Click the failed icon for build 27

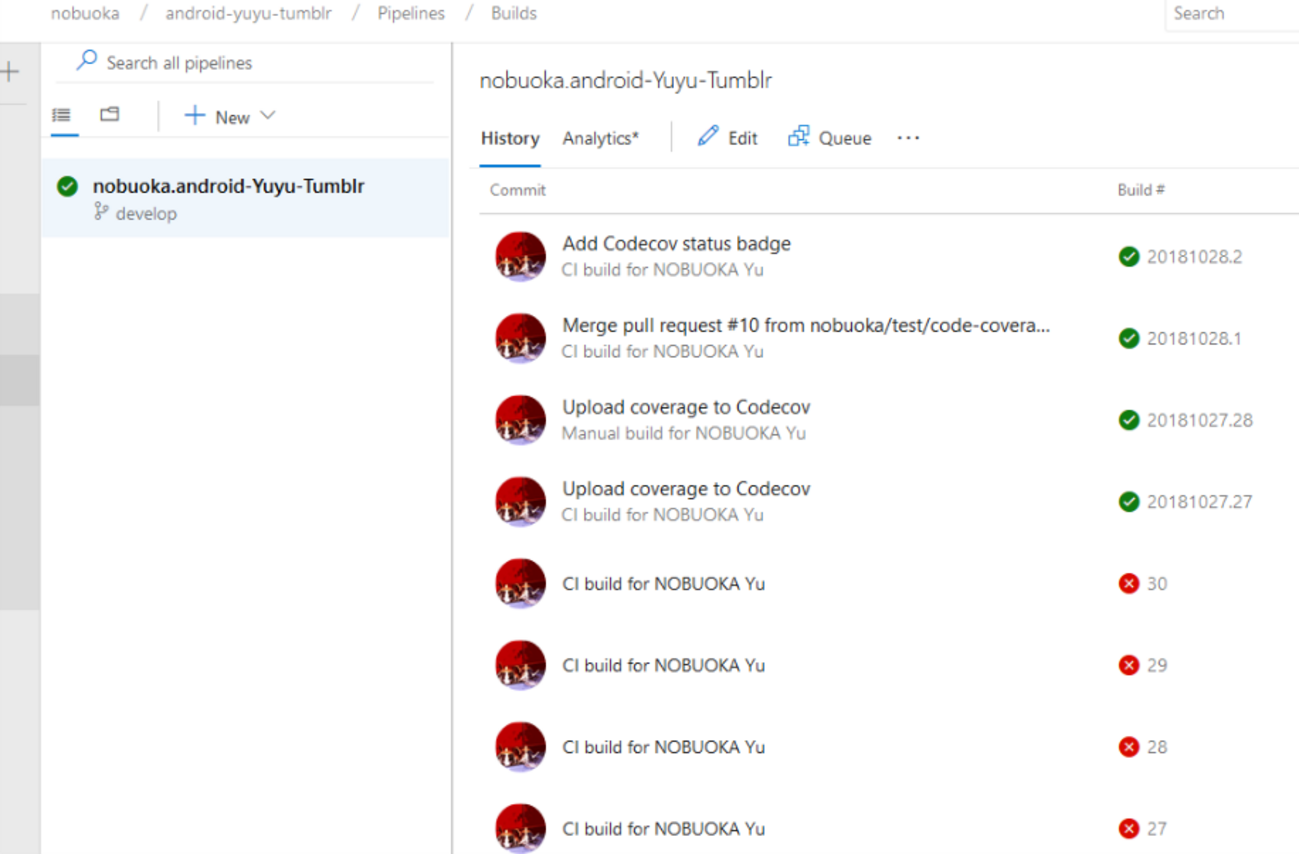[x=1129, y=828]
